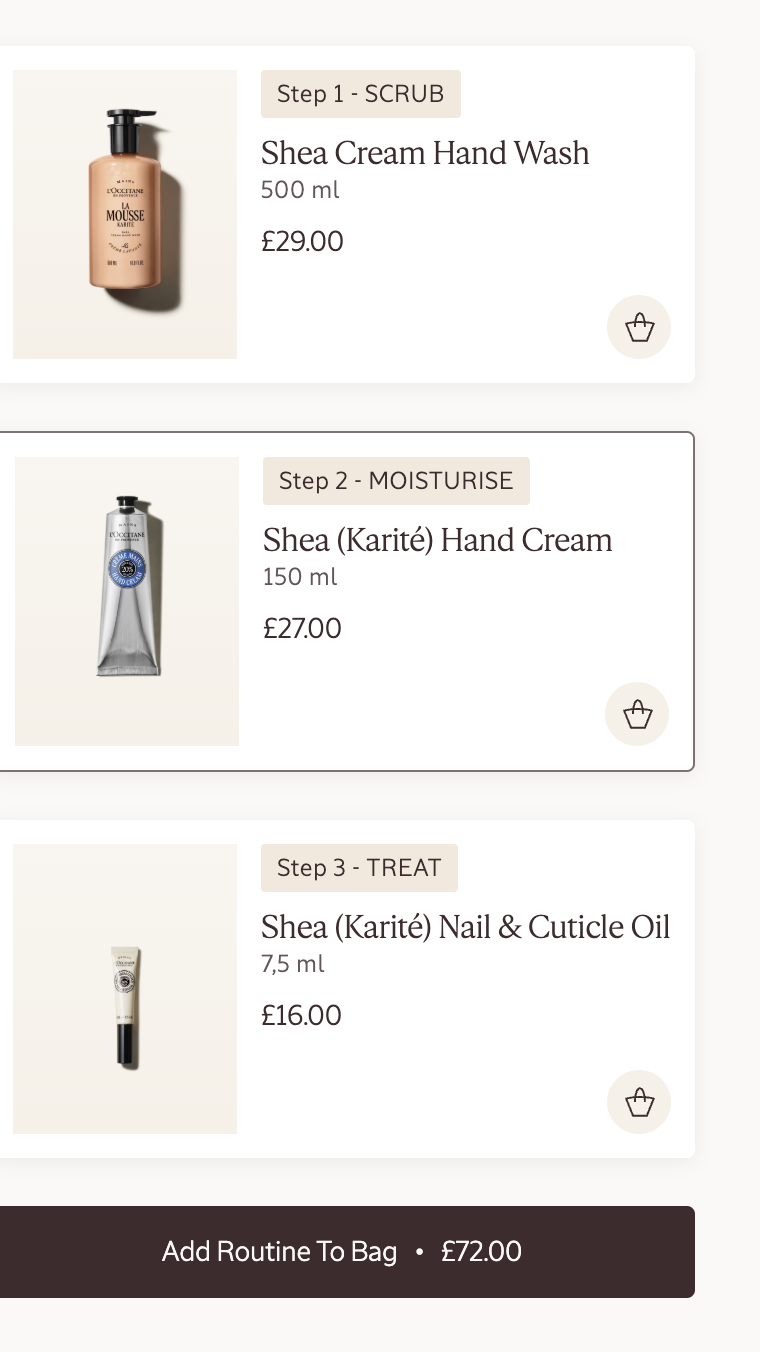Click the Step 3 - TREAT badge
760x1352 pixels.
click(359, 868)
